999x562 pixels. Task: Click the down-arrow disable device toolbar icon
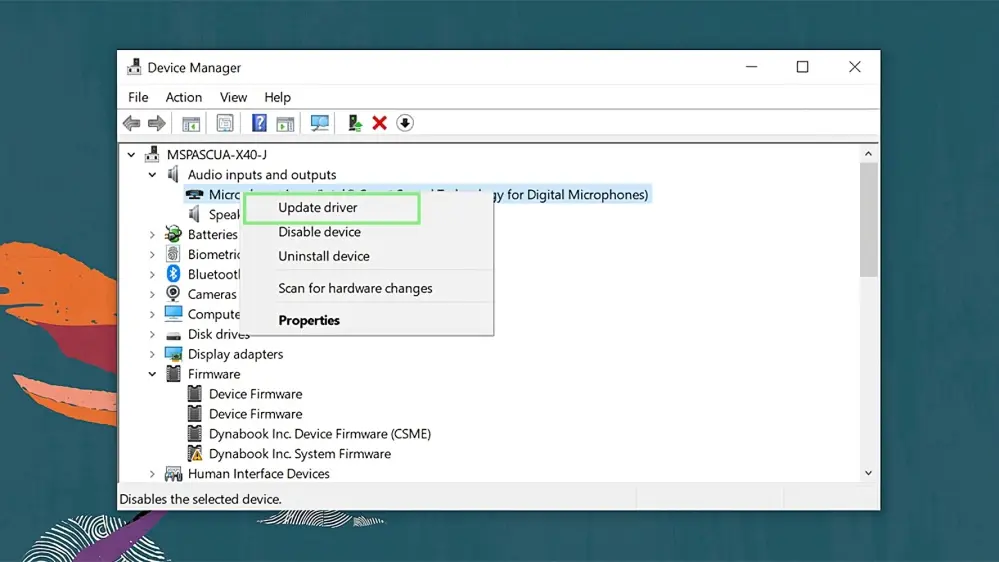coord(405,123)
